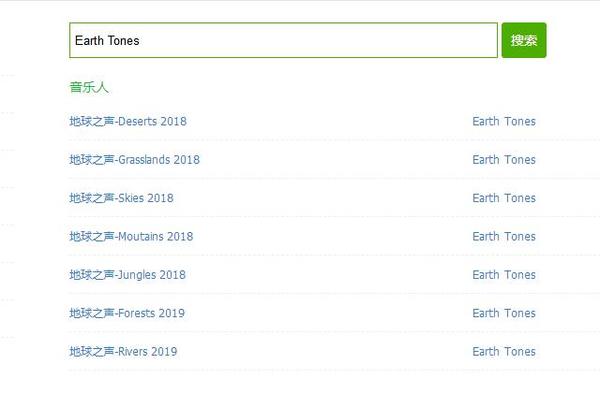Click the typed 'Earth Tones' query text
This screenshot has height=408, width=600.
pos(107,41)
